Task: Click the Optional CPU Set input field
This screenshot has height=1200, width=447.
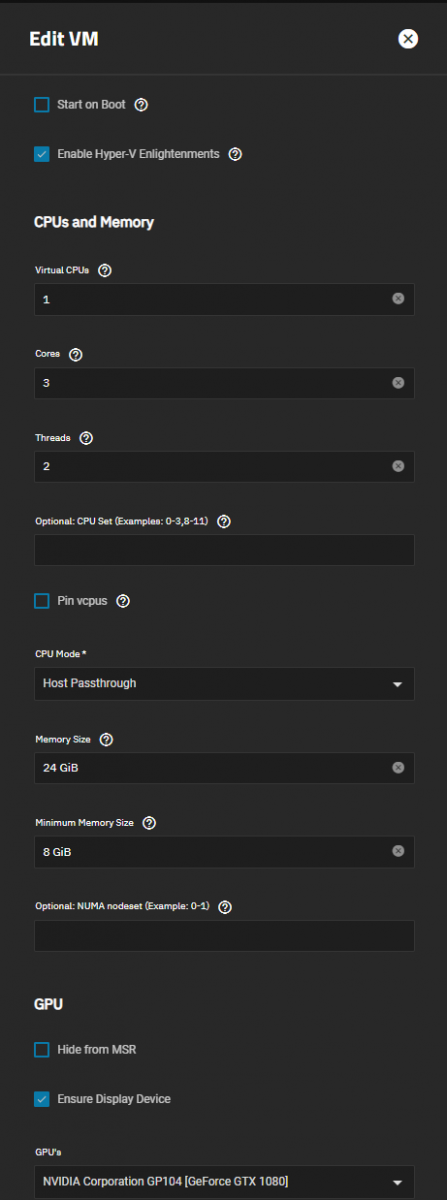Action: pos(224,550)
